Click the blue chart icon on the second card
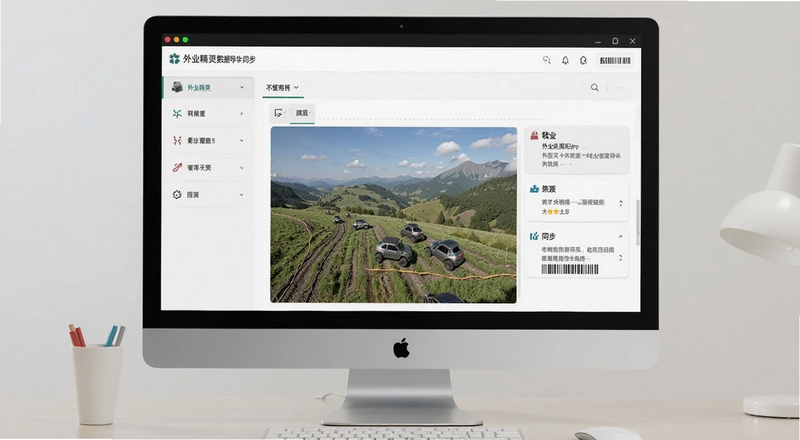Image resolution: width=800 pixels, height=440 pixels. coord(534,189)
